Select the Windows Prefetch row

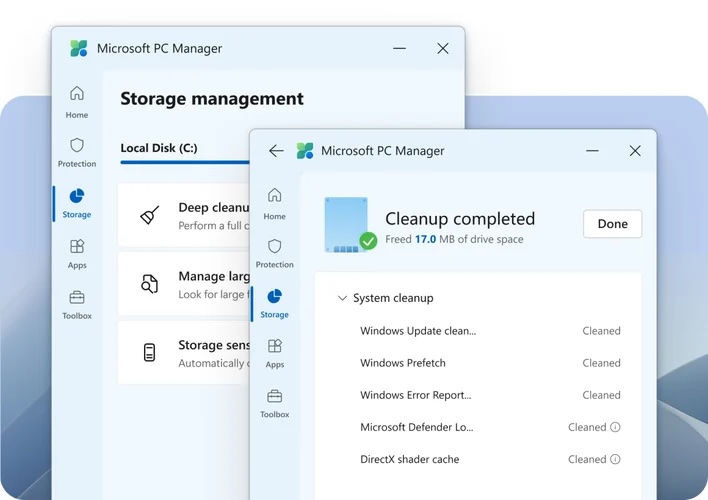coord(403,363)
